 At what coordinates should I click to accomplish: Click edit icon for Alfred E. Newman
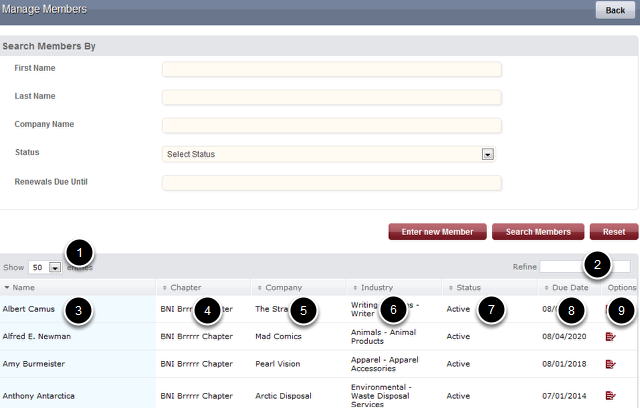click(x=610, y=337)
